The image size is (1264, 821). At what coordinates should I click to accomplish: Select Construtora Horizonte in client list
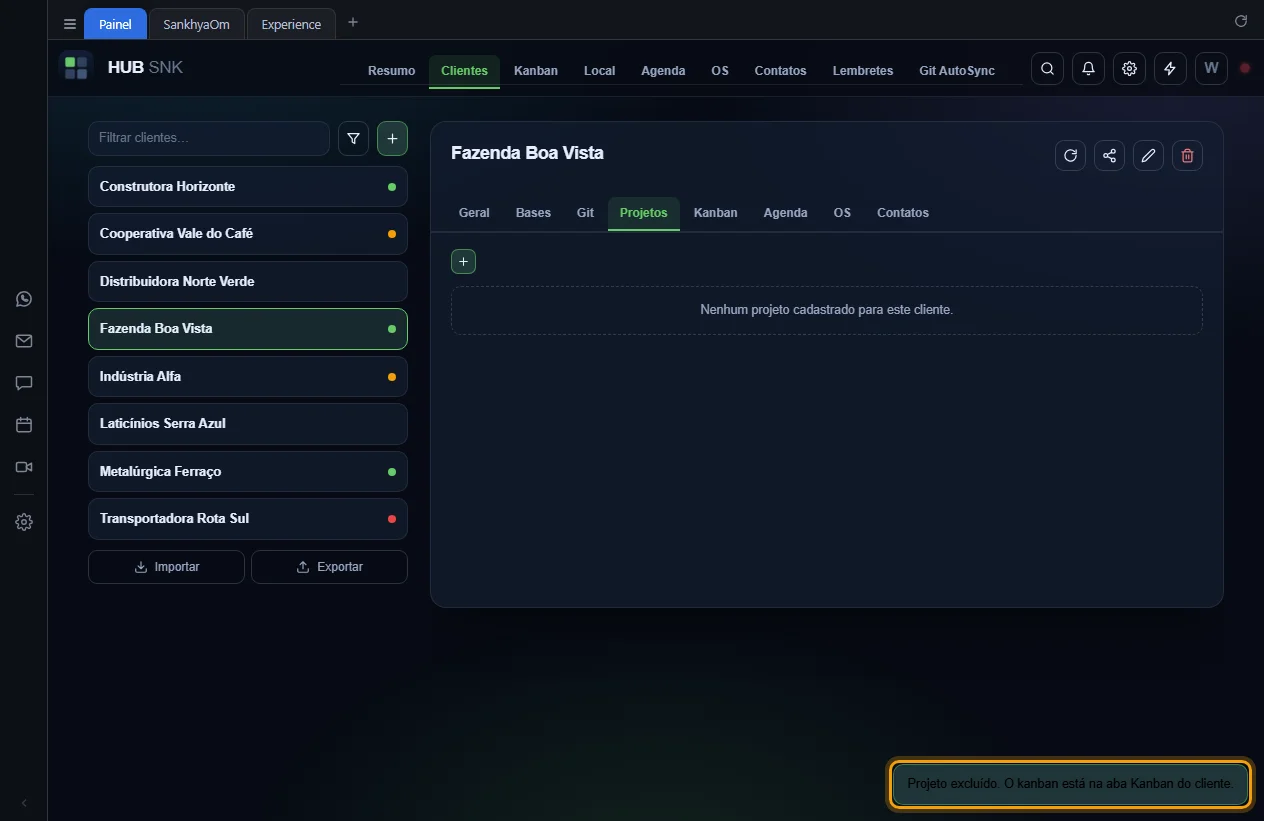click(x=248, y=187)
